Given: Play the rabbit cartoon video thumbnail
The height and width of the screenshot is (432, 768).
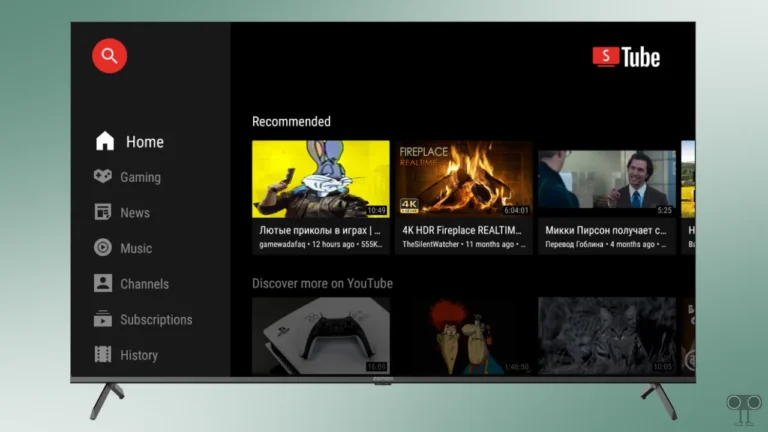Looking at the screenshot, I should tap(321, 179).
